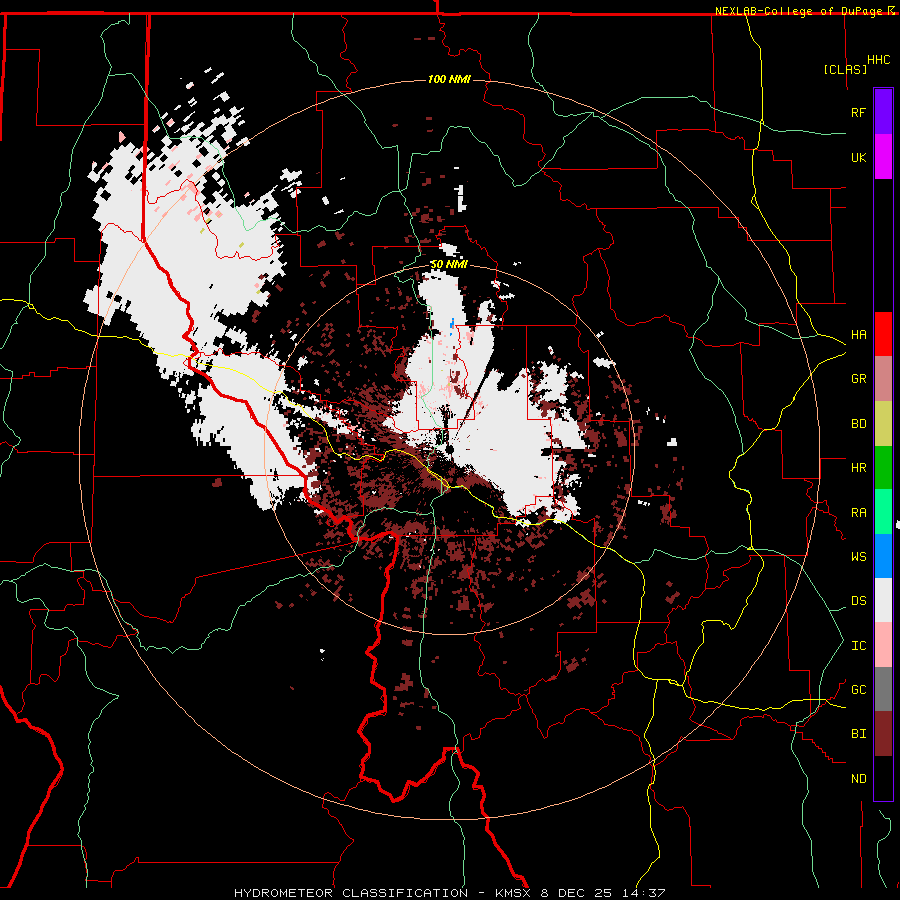Click the ND legend label
This screenshot has width=900, height=900.
[x=858, y=779]
